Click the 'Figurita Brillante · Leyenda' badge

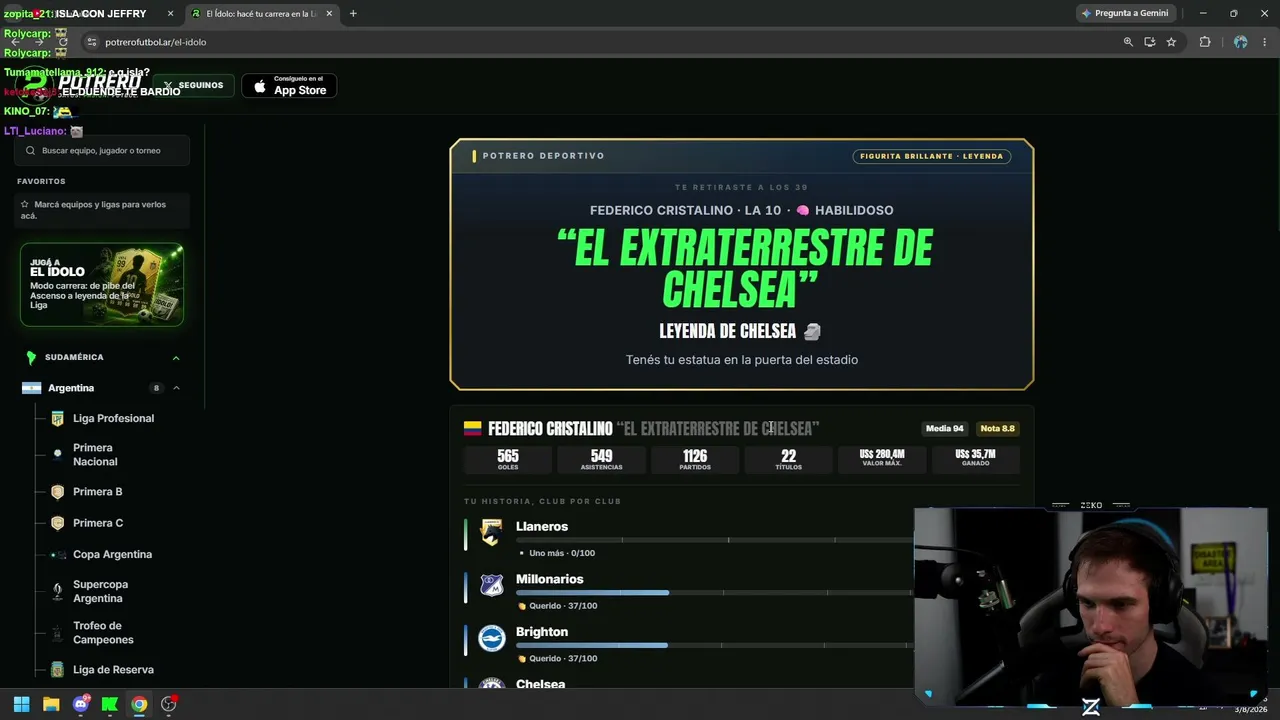point(932,156)
